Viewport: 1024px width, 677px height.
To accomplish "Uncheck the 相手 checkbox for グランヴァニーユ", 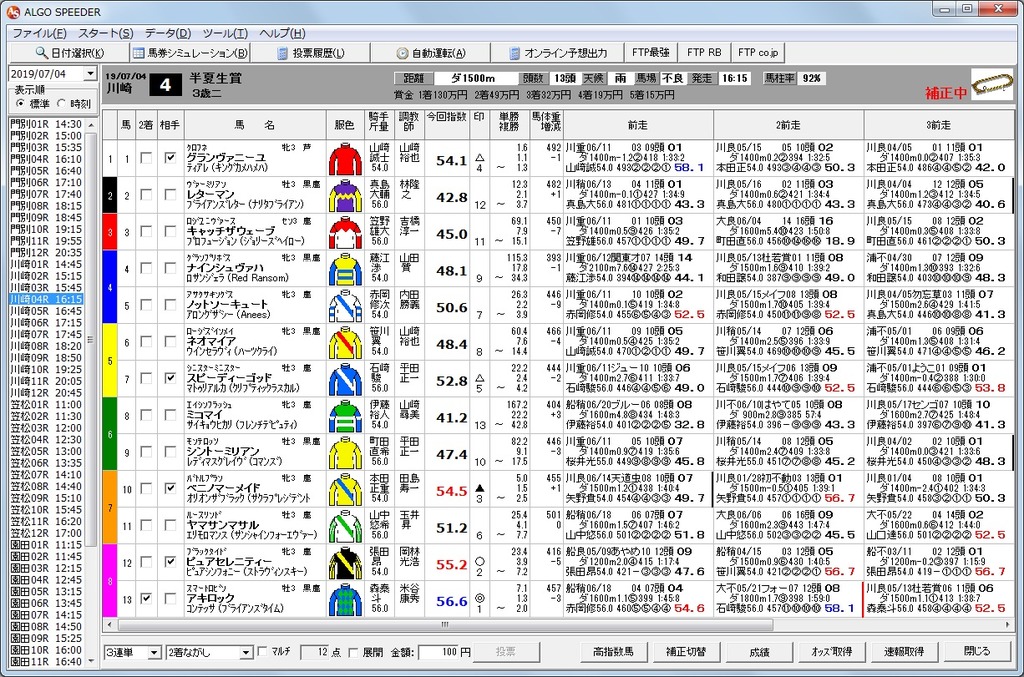I will point(170,158).
